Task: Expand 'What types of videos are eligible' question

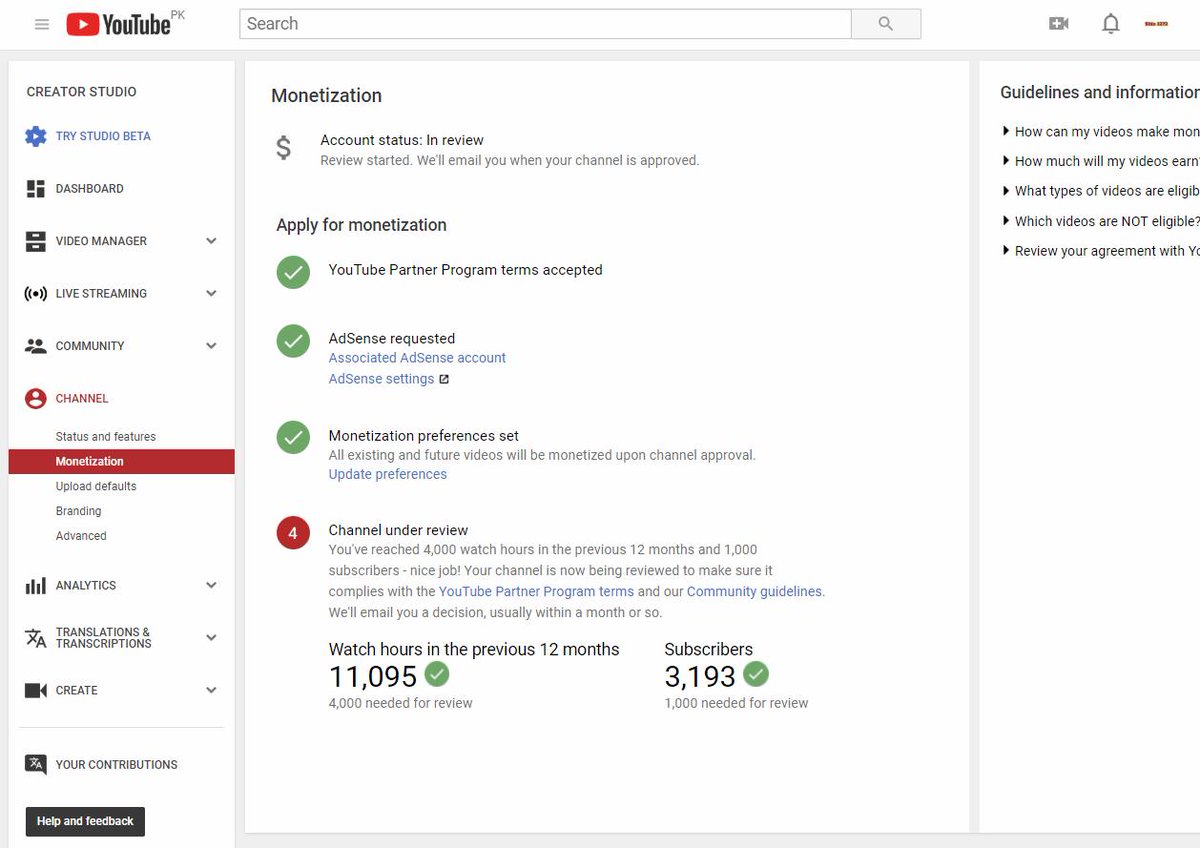Action: pyautogui.click(x=1100, y=192)
